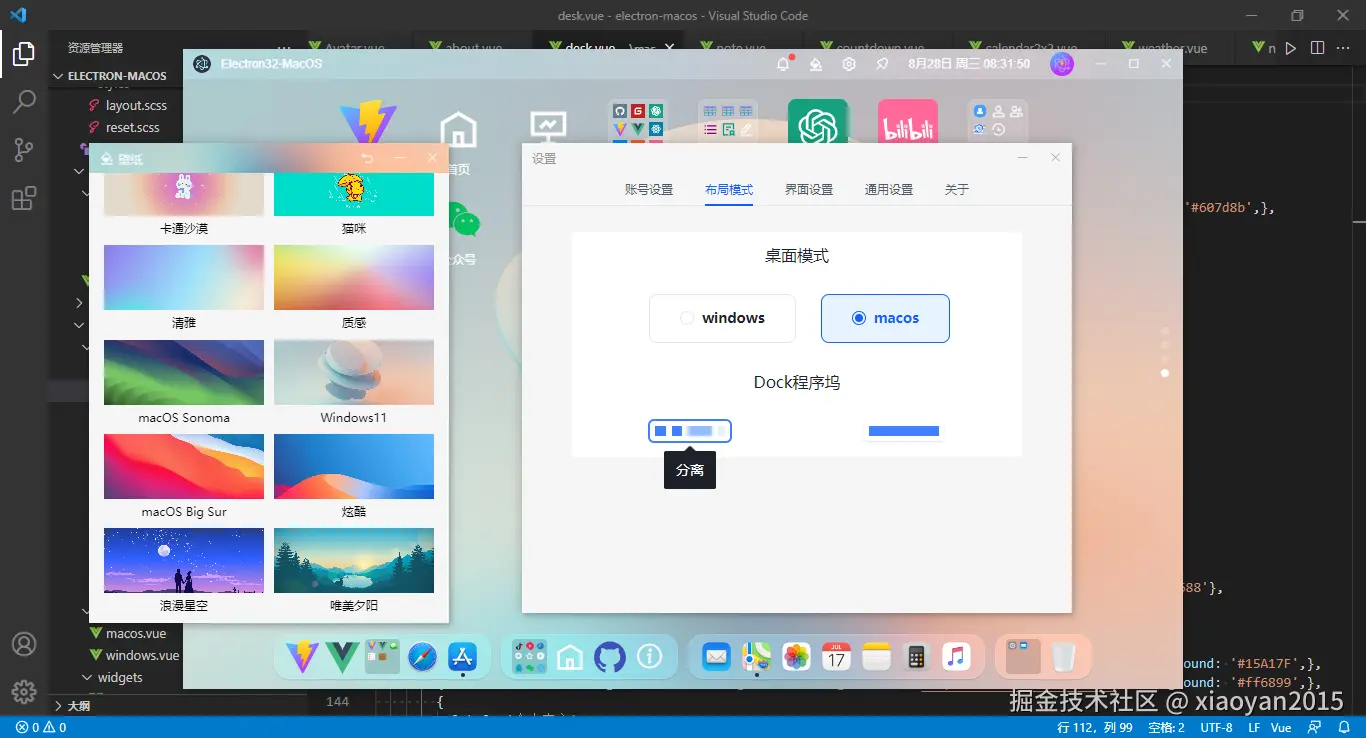Click UTF-8 encoding in the status bar
The width and height of the screenshot is (1366, 738).
point(1216,728)
